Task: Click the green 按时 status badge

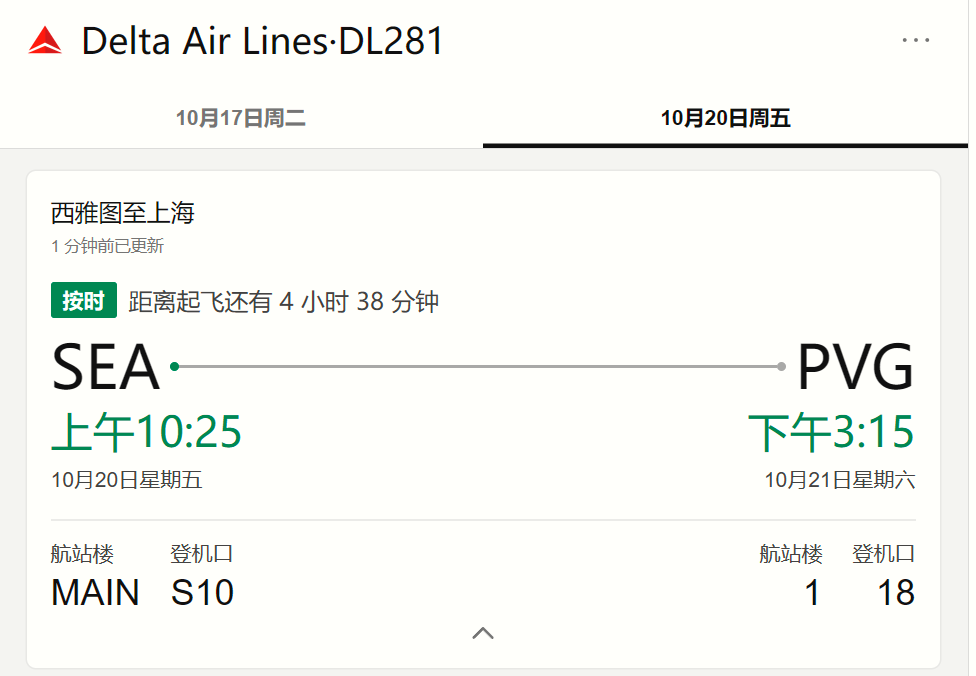Action: 83,301
